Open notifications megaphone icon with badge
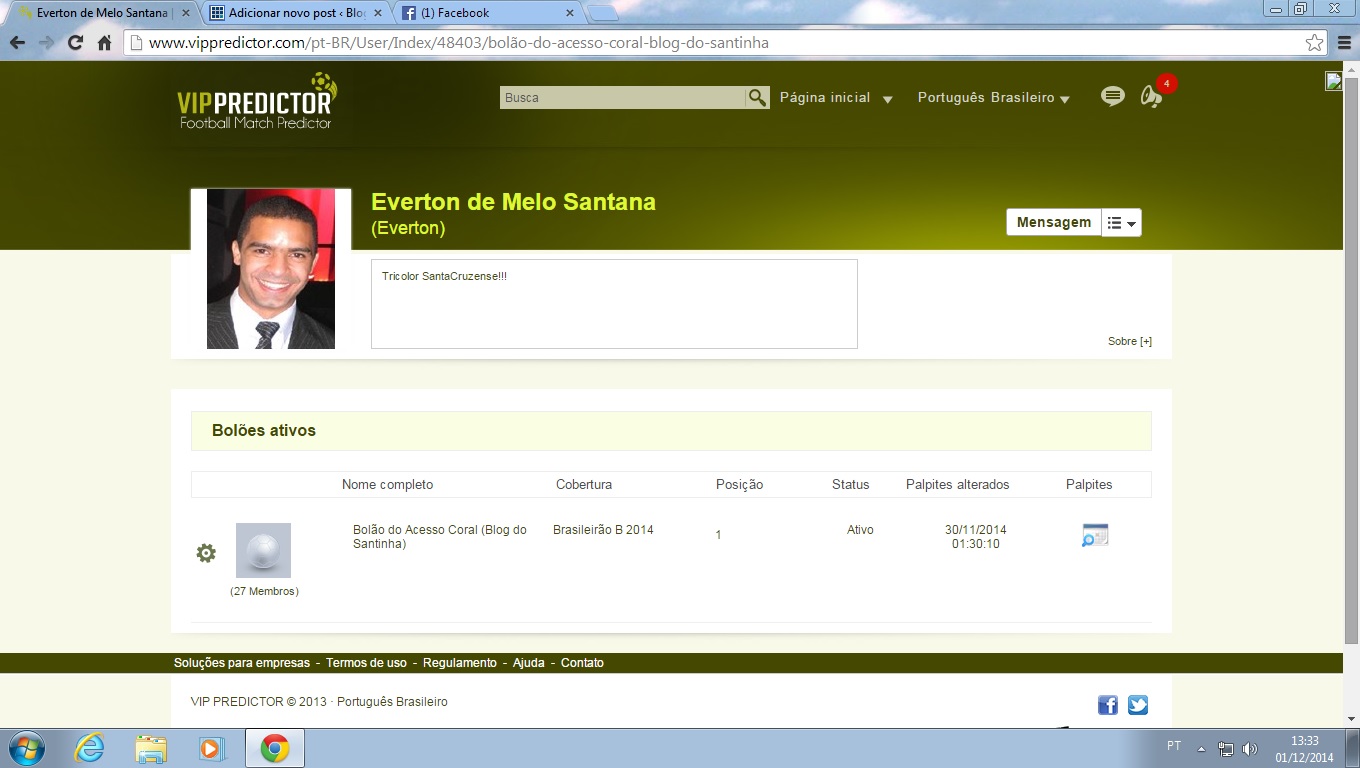 pos(1151,97)
